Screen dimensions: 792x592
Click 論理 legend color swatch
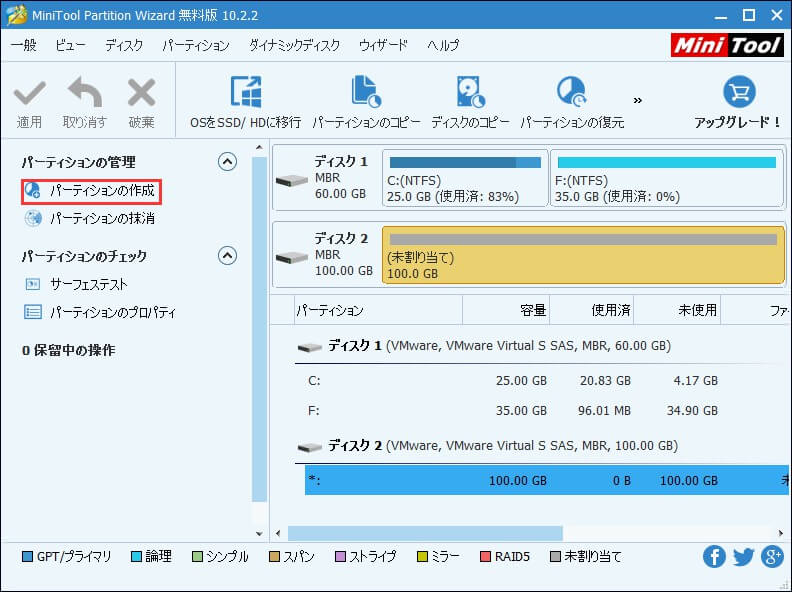coord(136,557)
